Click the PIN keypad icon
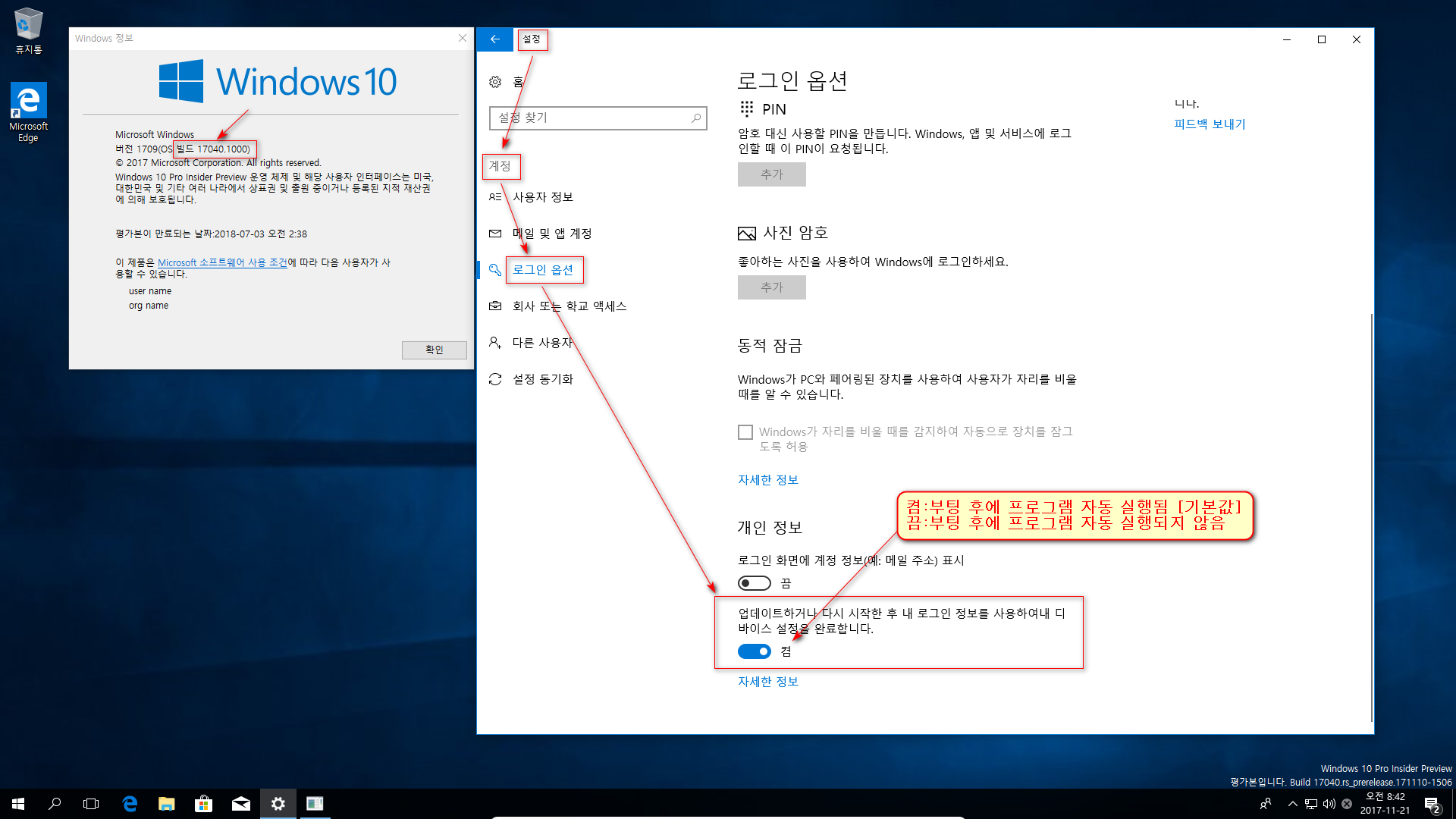Image resolution: width=1456 pixels, height=819 pixels. pos(747,109)
